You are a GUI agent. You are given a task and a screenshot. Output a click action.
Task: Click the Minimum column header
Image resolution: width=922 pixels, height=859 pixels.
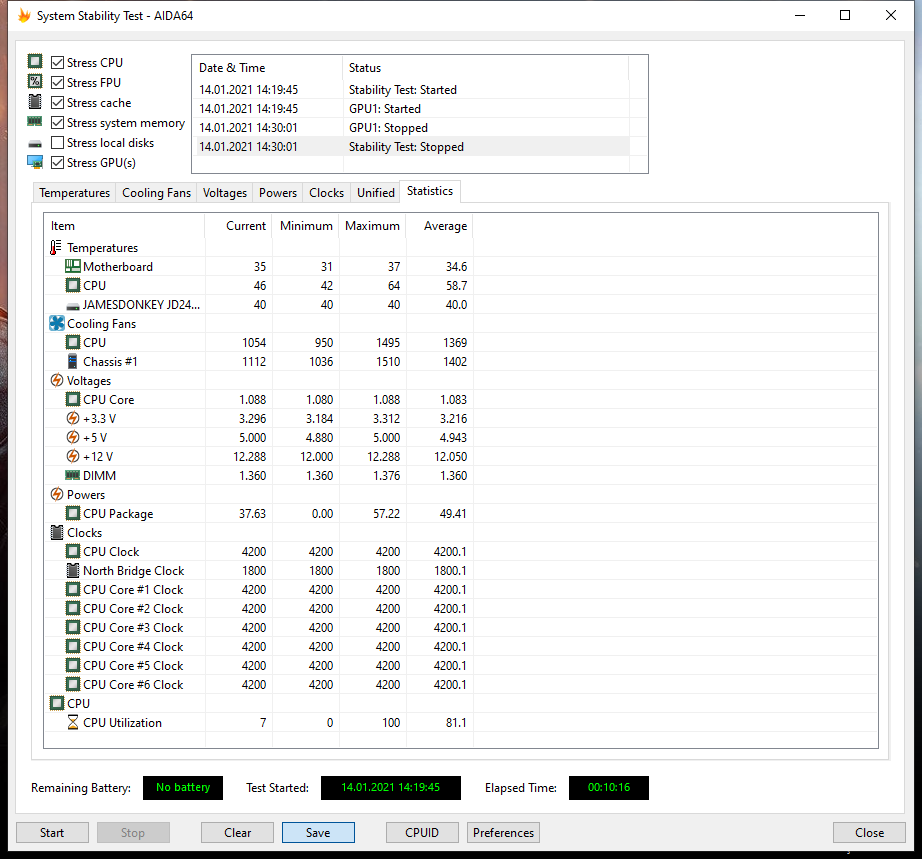305,226
